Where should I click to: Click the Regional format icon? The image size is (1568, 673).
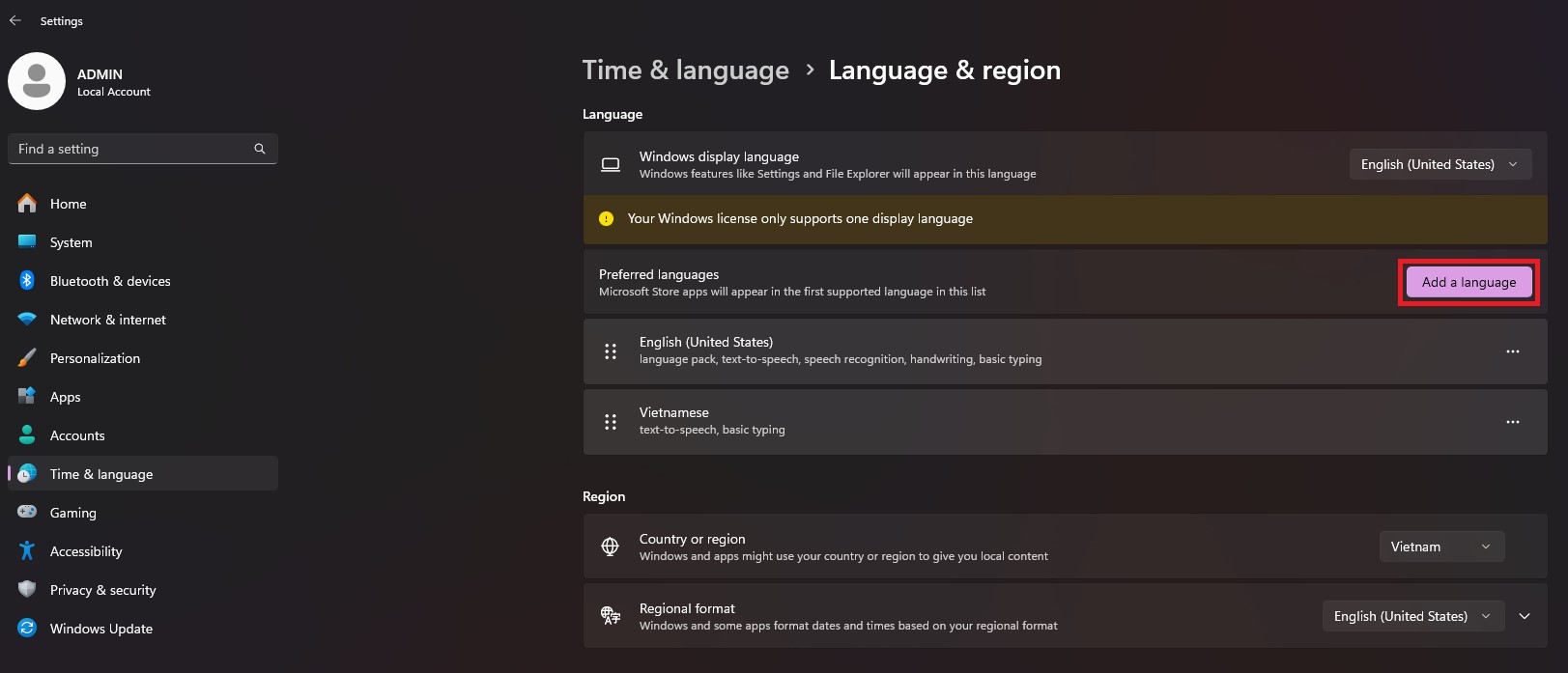pyautogui.click(x=611, y=616)
